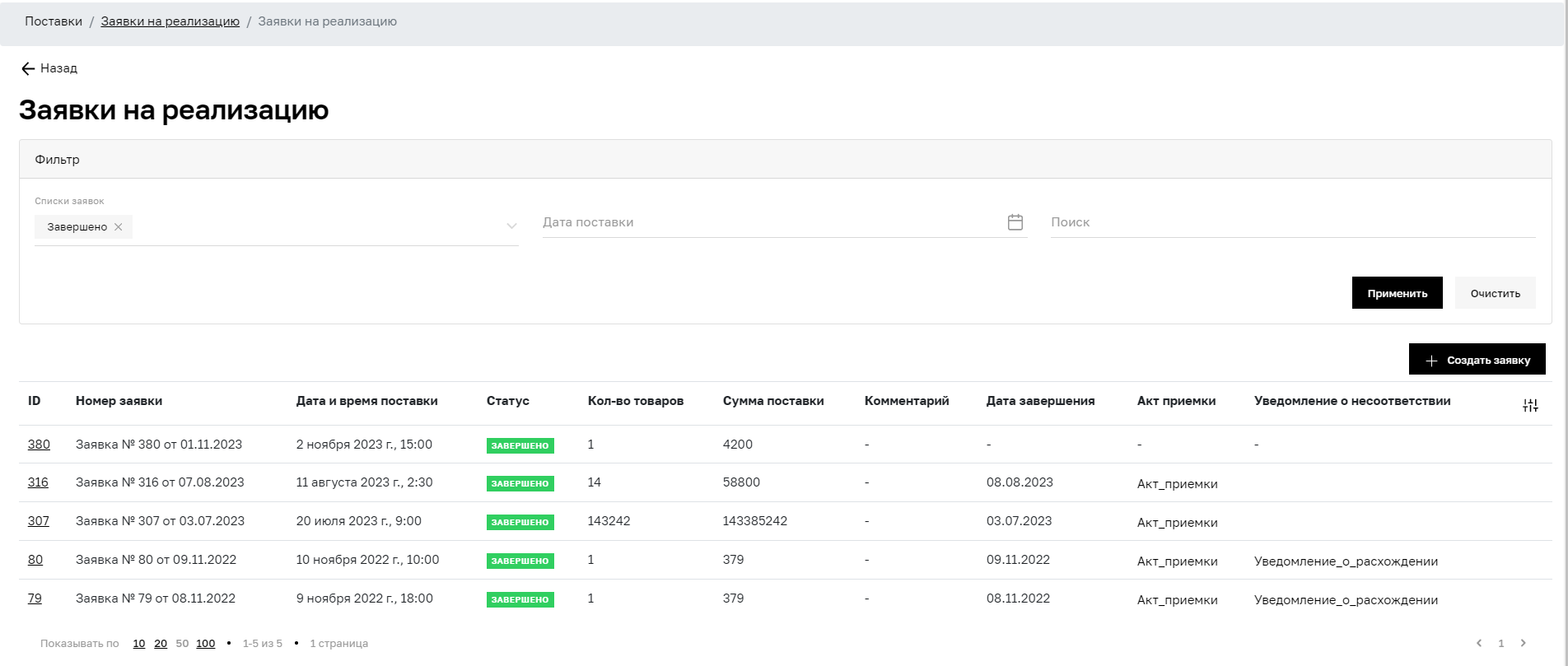Image resolution: width=1568 pixels, height=666 pixels.
Task: Click the ID column header
Action: (35, 401)
